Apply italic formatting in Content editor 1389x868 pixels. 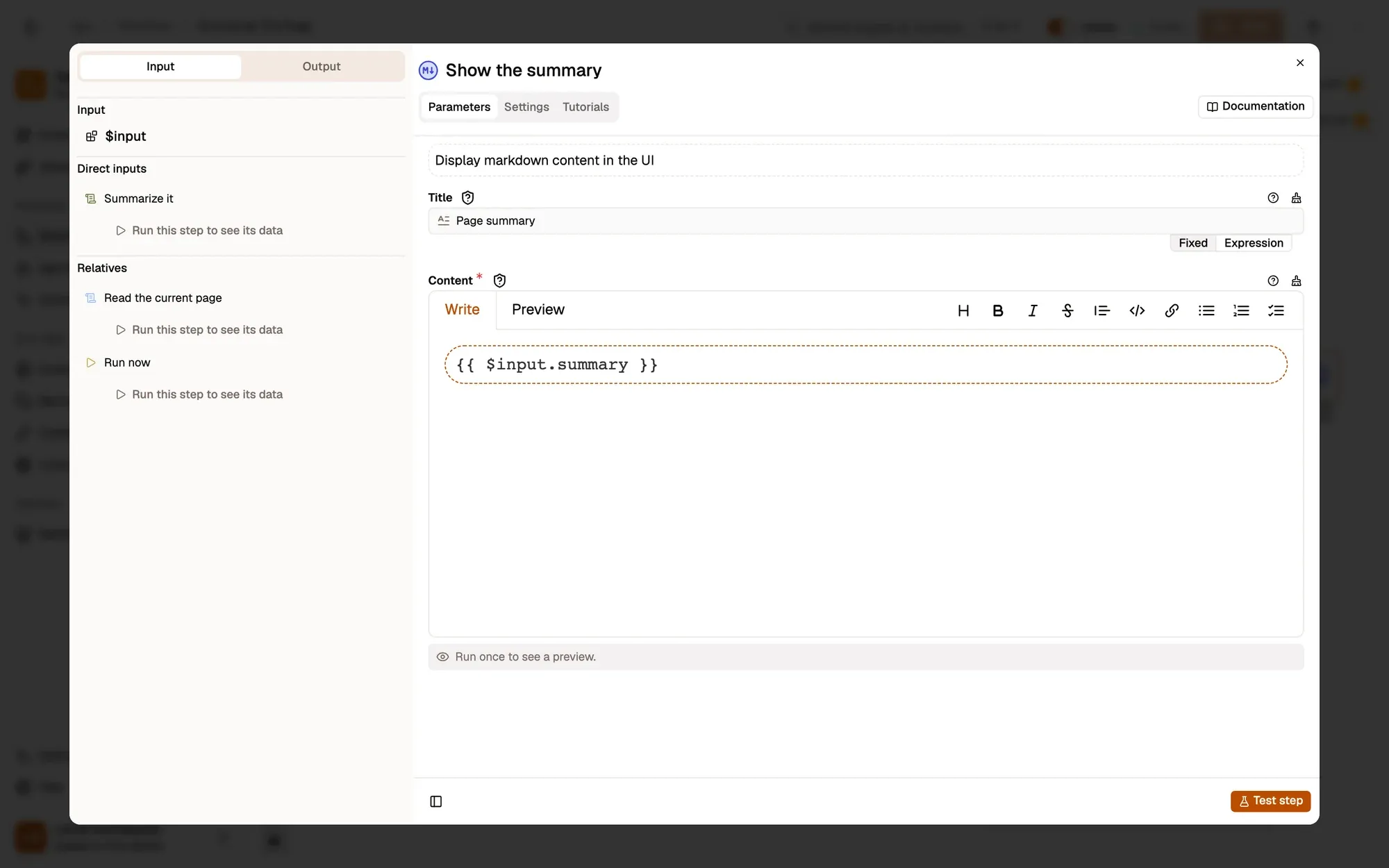coord(1033,310)
